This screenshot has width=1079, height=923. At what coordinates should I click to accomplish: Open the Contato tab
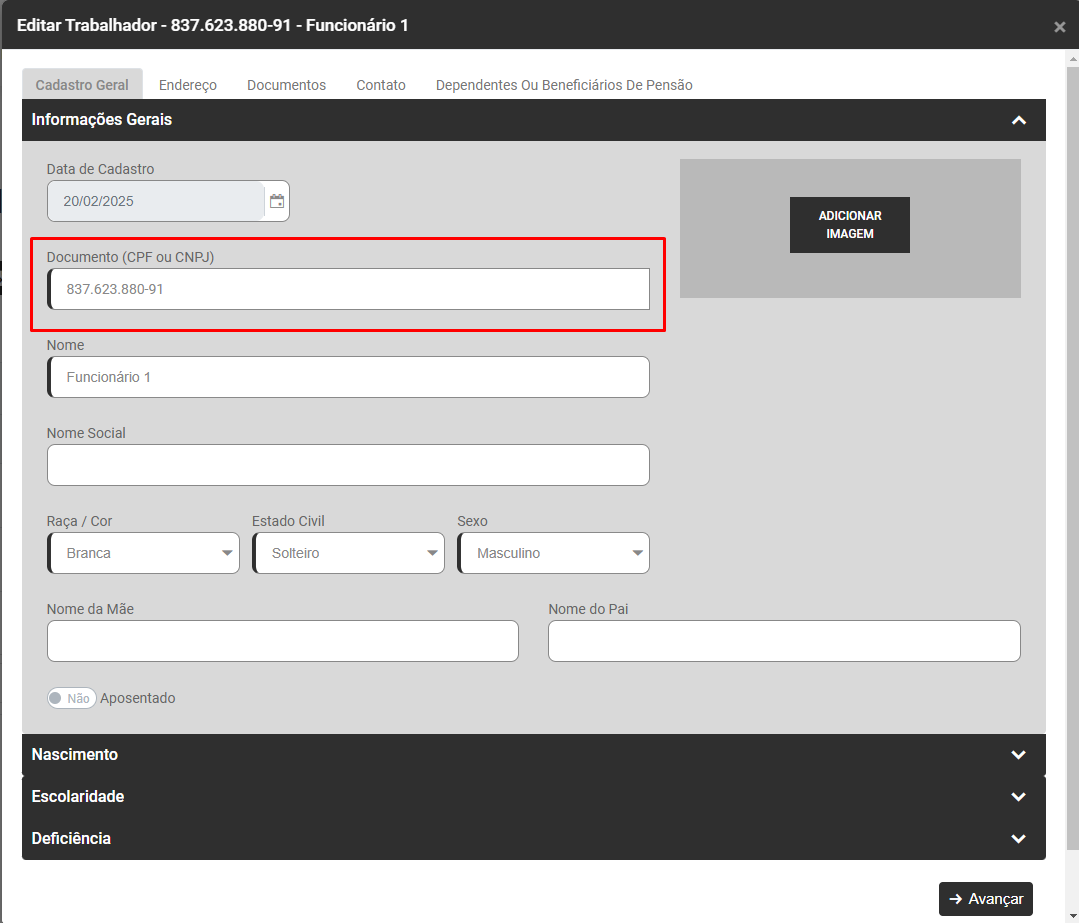coord(381,85)
